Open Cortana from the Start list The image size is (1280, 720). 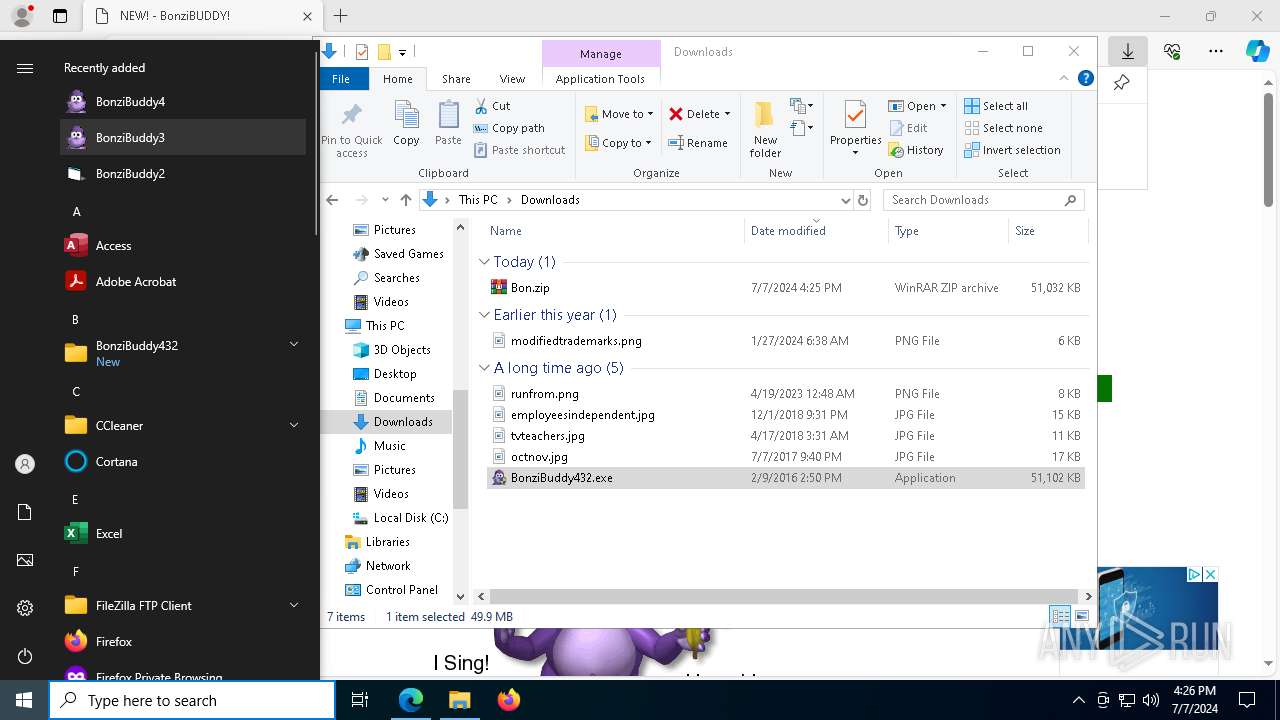[183, 462]
